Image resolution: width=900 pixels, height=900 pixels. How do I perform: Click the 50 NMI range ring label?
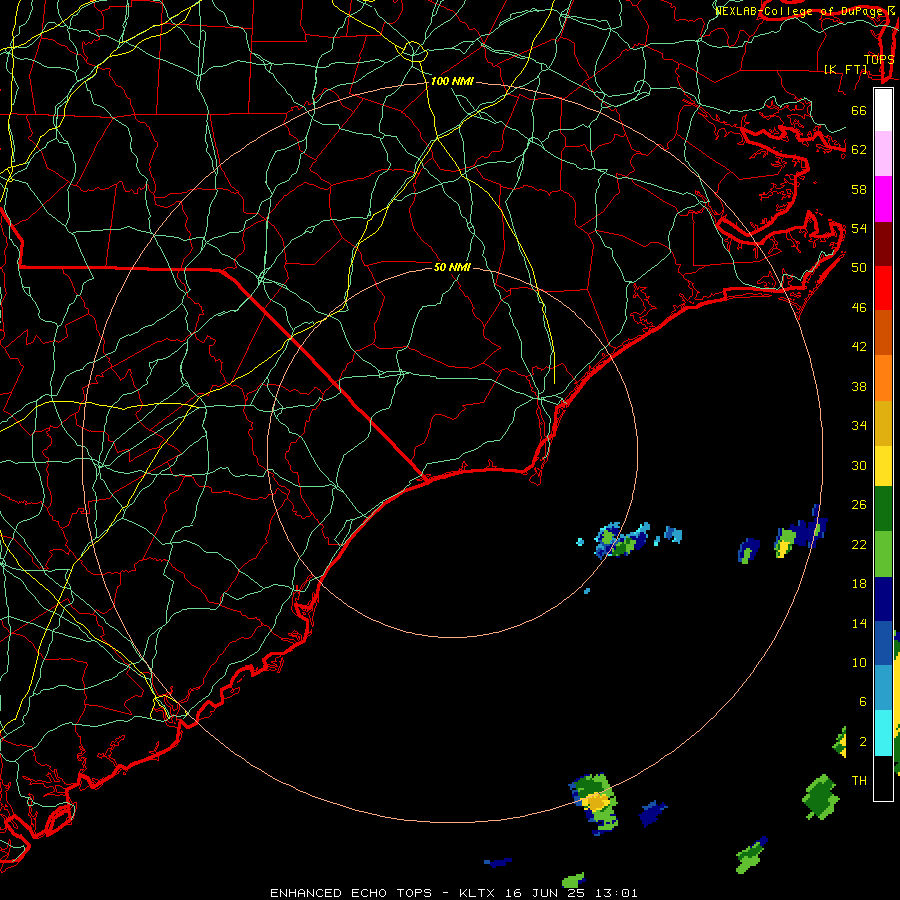tap(452, 267)
